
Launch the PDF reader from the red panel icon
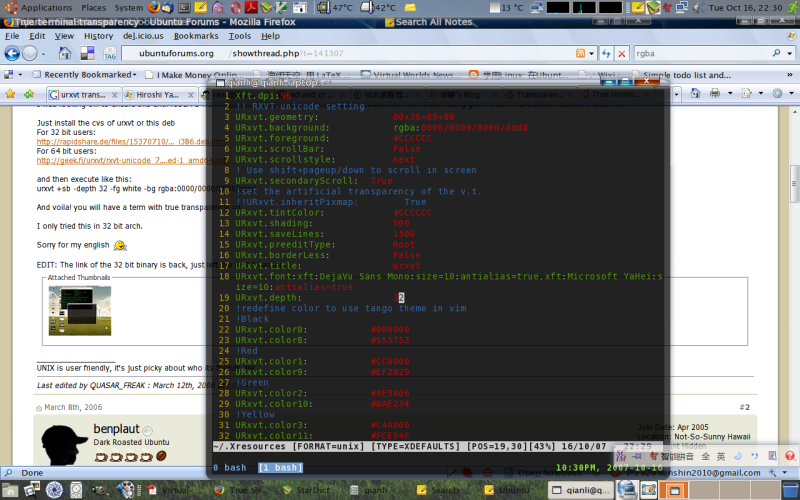click(x=251, y=8)
